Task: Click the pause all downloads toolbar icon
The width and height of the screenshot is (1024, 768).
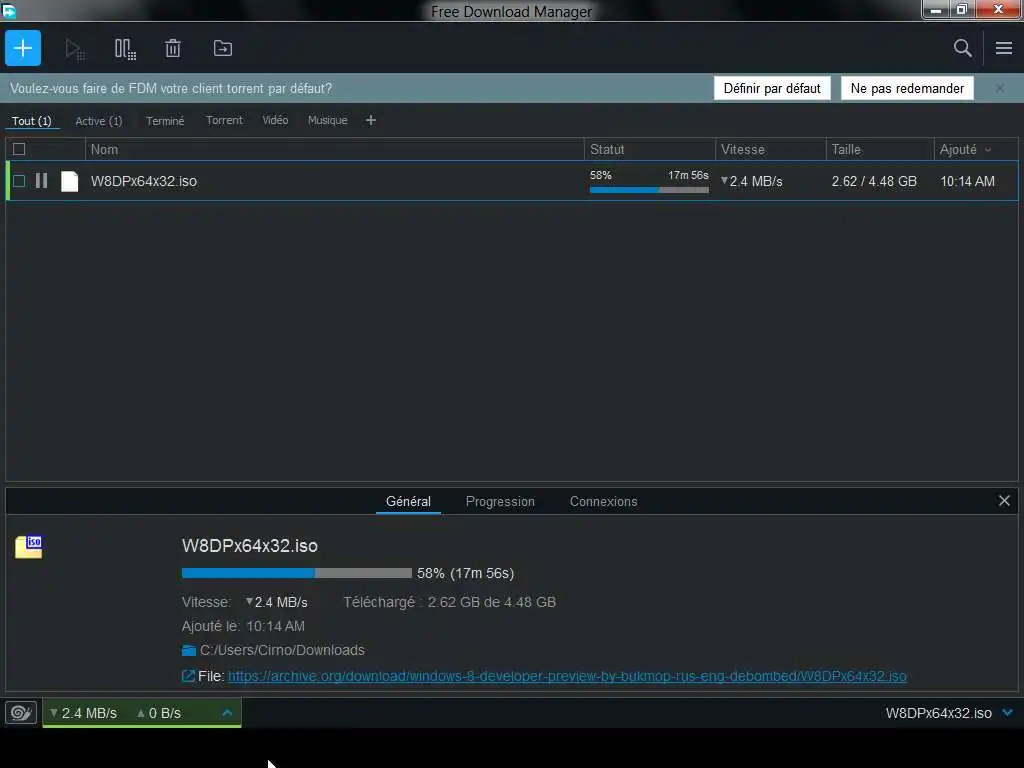Action: point(125,49)
